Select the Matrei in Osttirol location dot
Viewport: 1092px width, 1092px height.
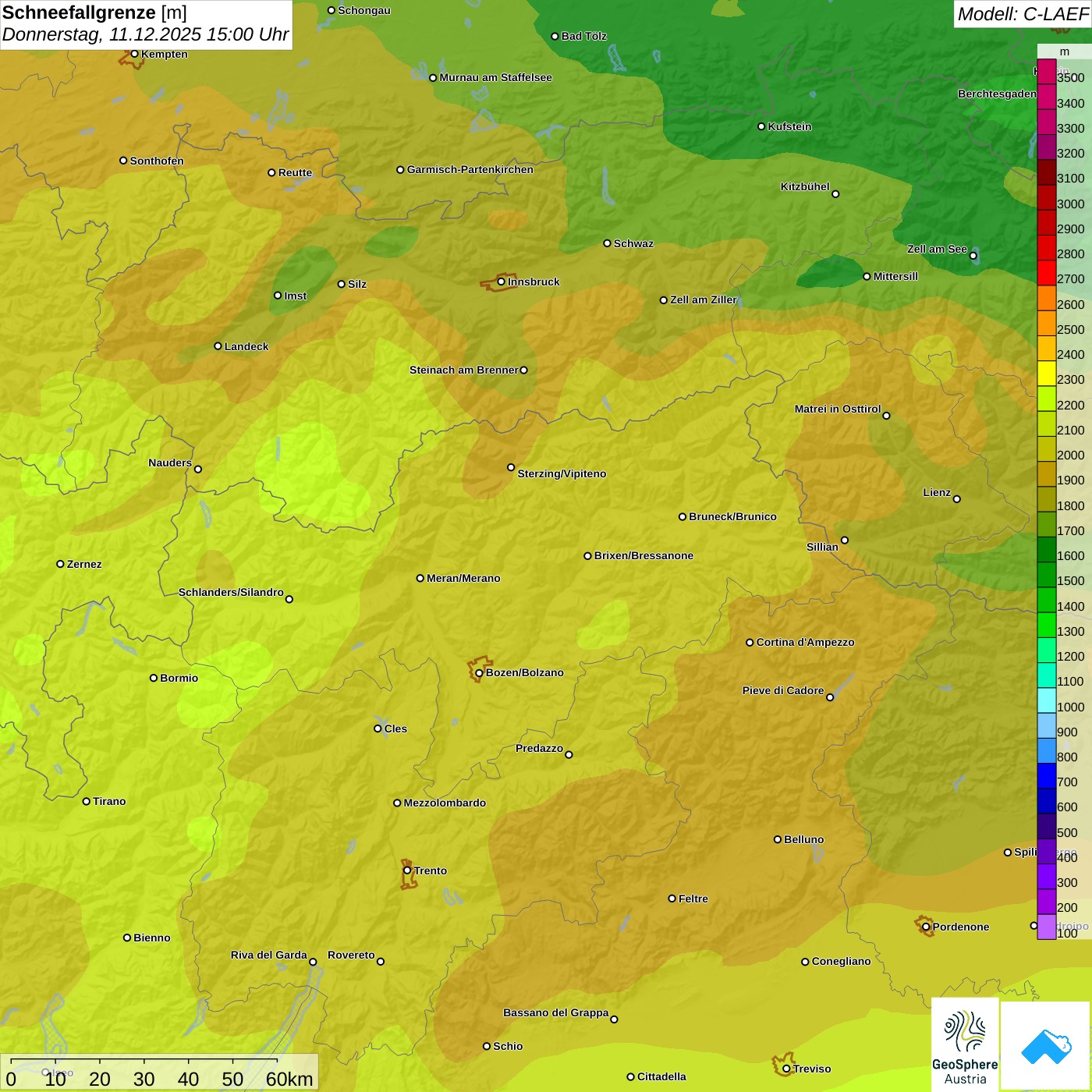[x=886, y=416]
